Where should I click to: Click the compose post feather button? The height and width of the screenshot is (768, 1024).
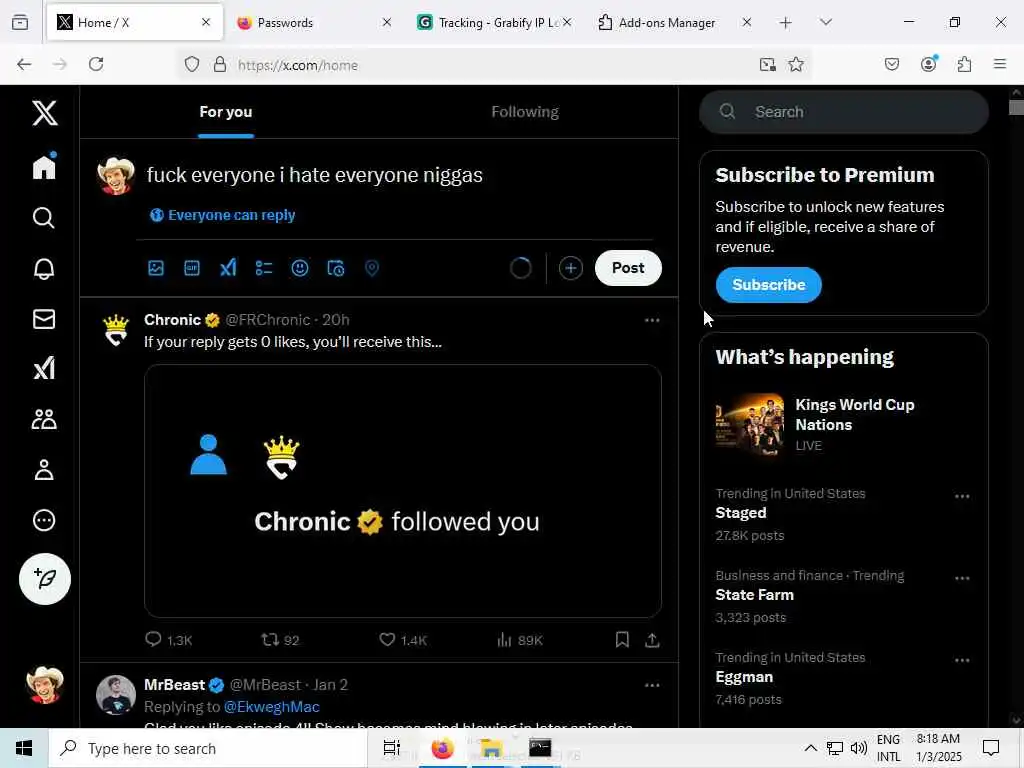coord(44,579)
